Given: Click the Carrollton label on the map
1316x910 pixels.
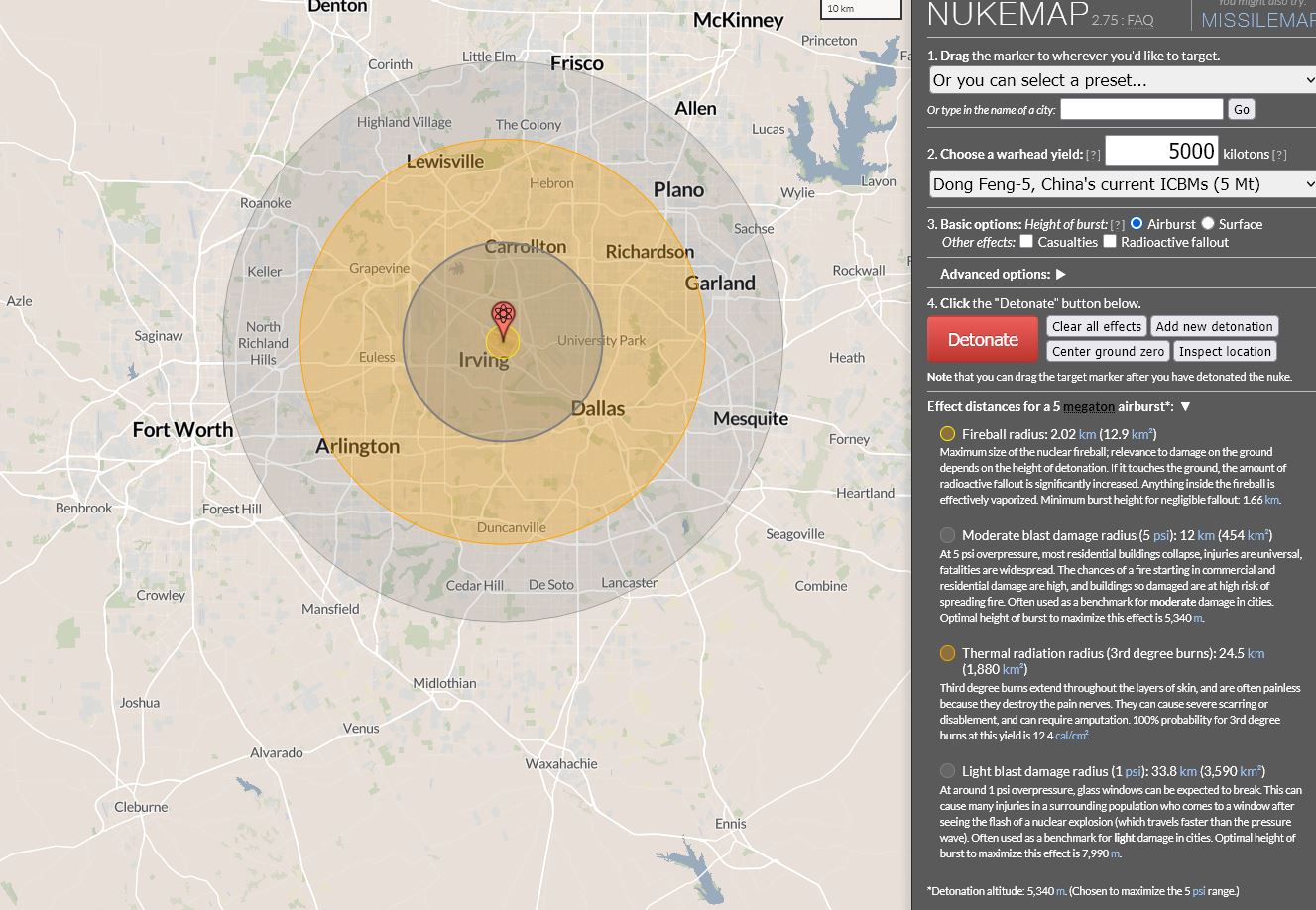Looking at the screenshot, I should coord(526,246).
